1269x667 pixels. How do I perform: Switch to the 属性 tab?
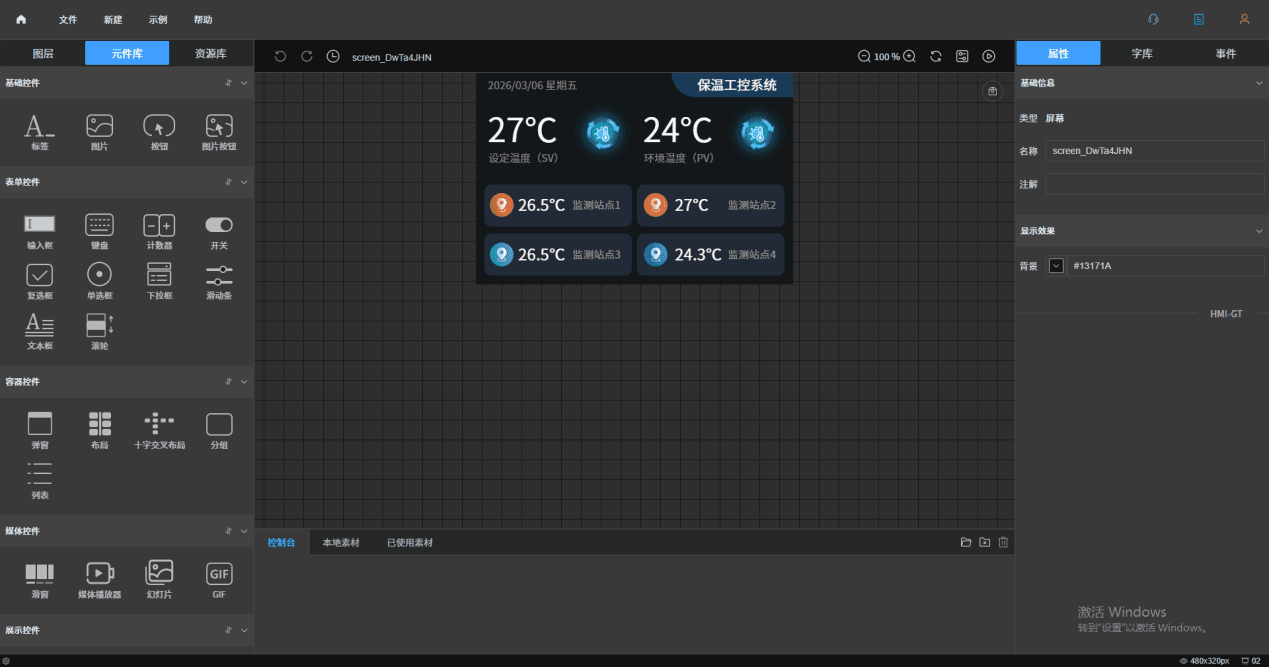[1058, 54]
